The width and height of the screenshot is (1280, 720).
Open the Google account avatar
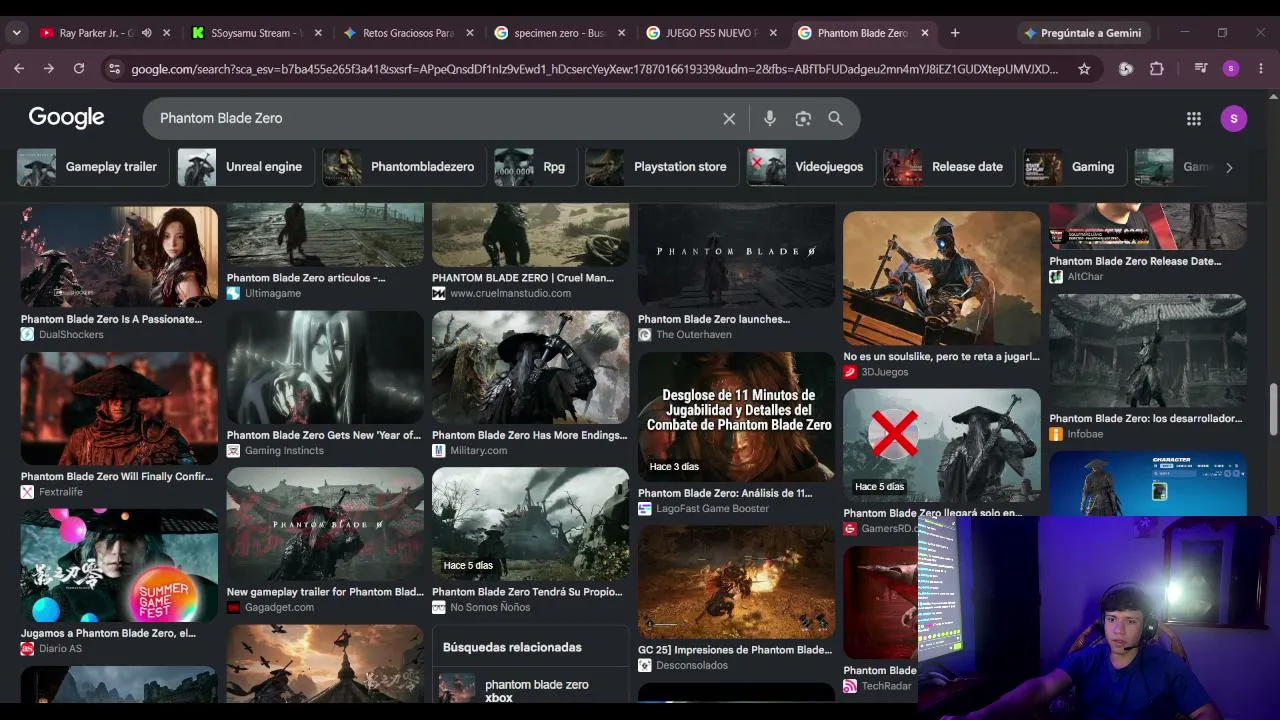click(1234, 119)
